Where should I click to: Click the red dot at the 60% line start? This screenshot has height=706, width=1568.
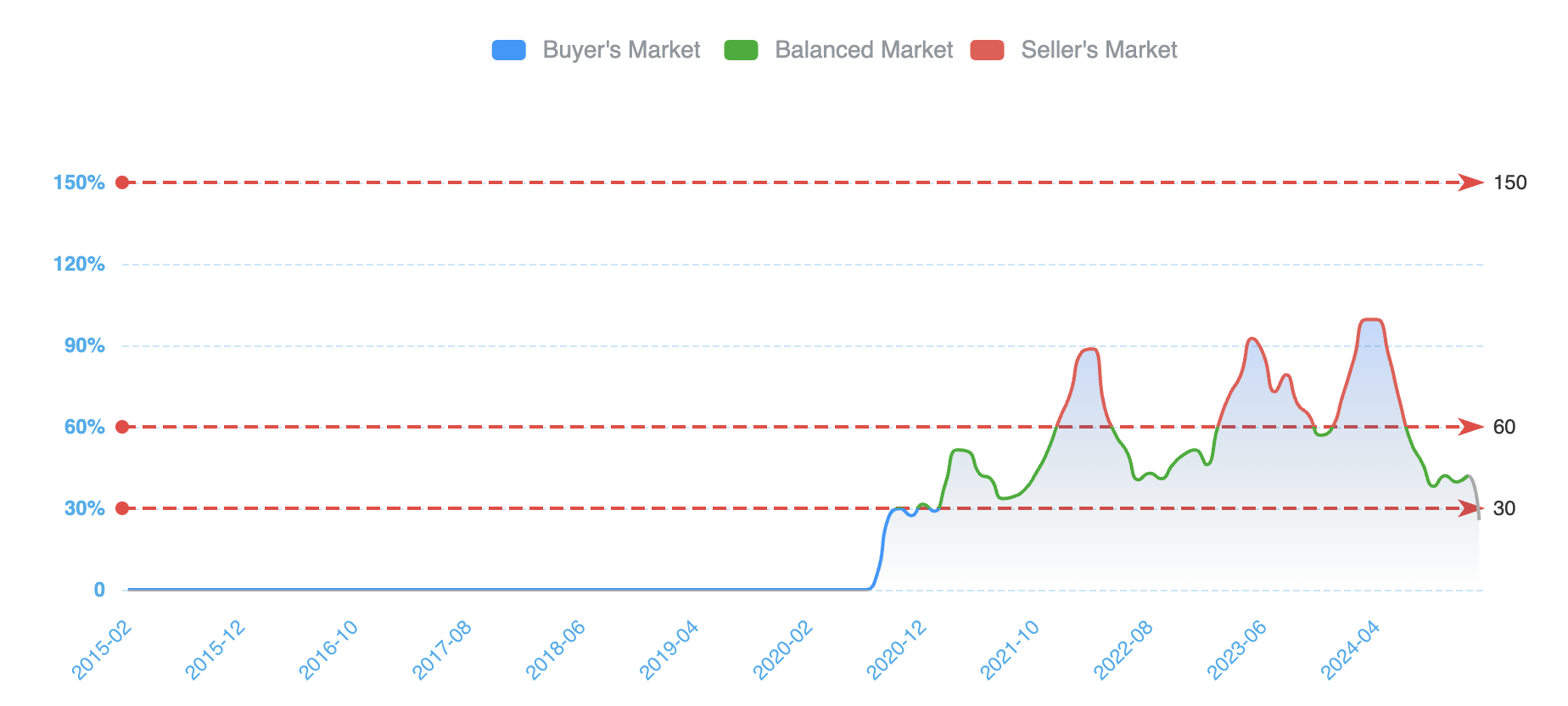click(x=122, y=427)
